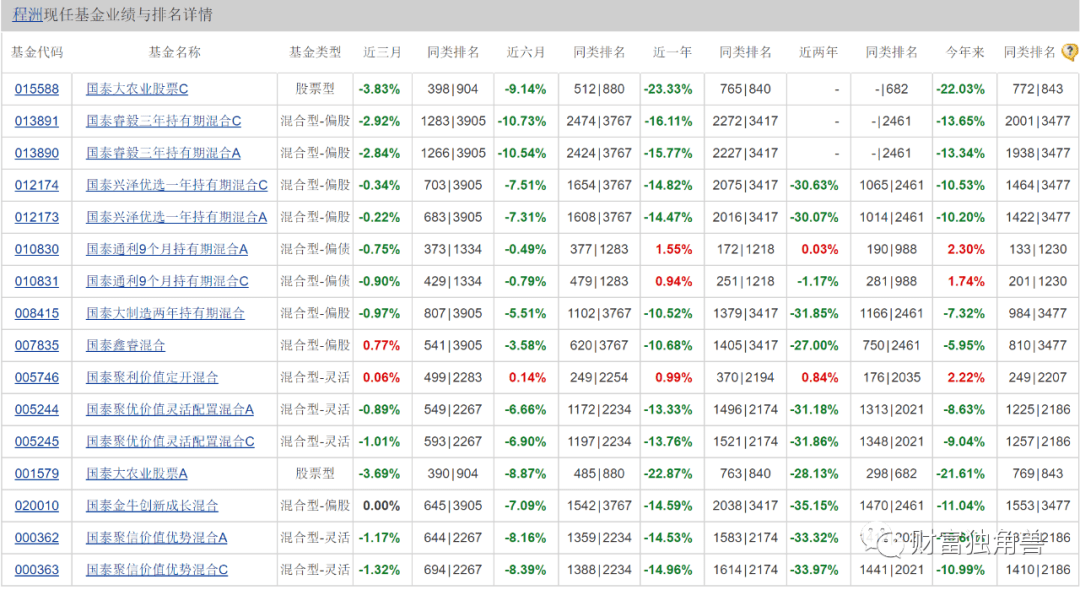The width and height of the screenshot is (1080, 590).
Task: Select the 1.55% one-year return cell
Action: tap(674, 249)
